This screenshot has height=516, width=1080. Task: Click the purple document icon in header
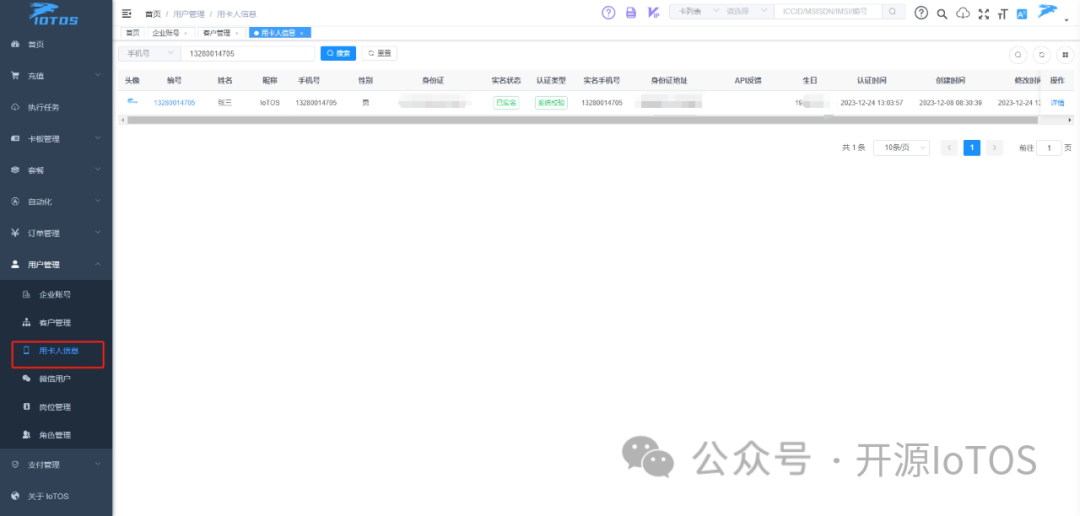click(x=630, y=12)
